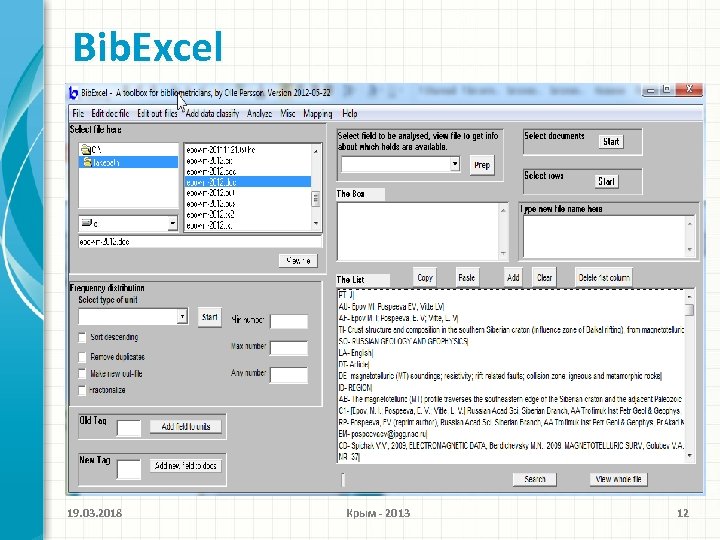Click the Min number input field
The image size is (720, 540).
[289, 321]
